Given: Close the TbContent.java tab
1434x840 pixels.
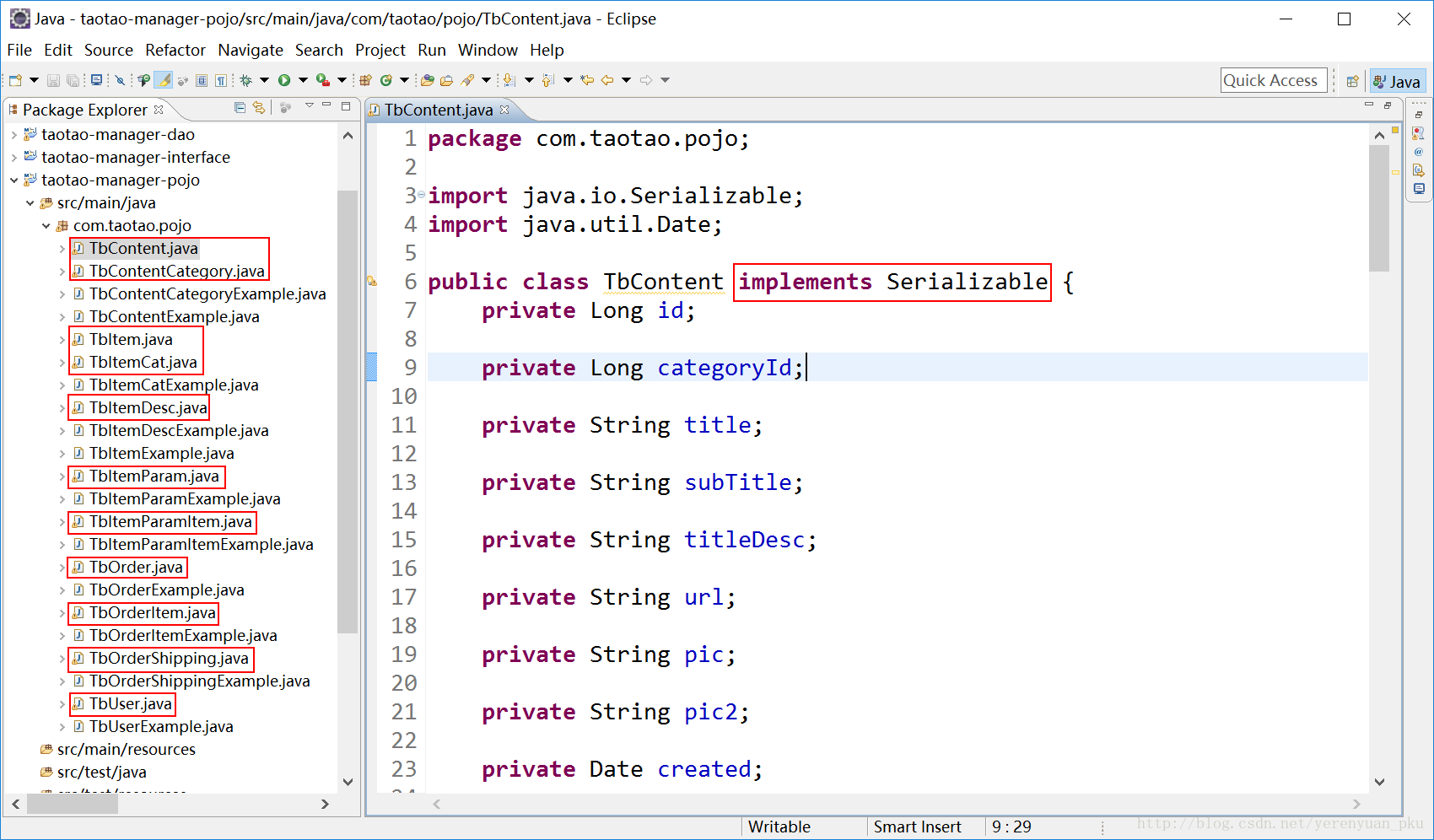Looking at the screenshot, I should click(504, 110).
